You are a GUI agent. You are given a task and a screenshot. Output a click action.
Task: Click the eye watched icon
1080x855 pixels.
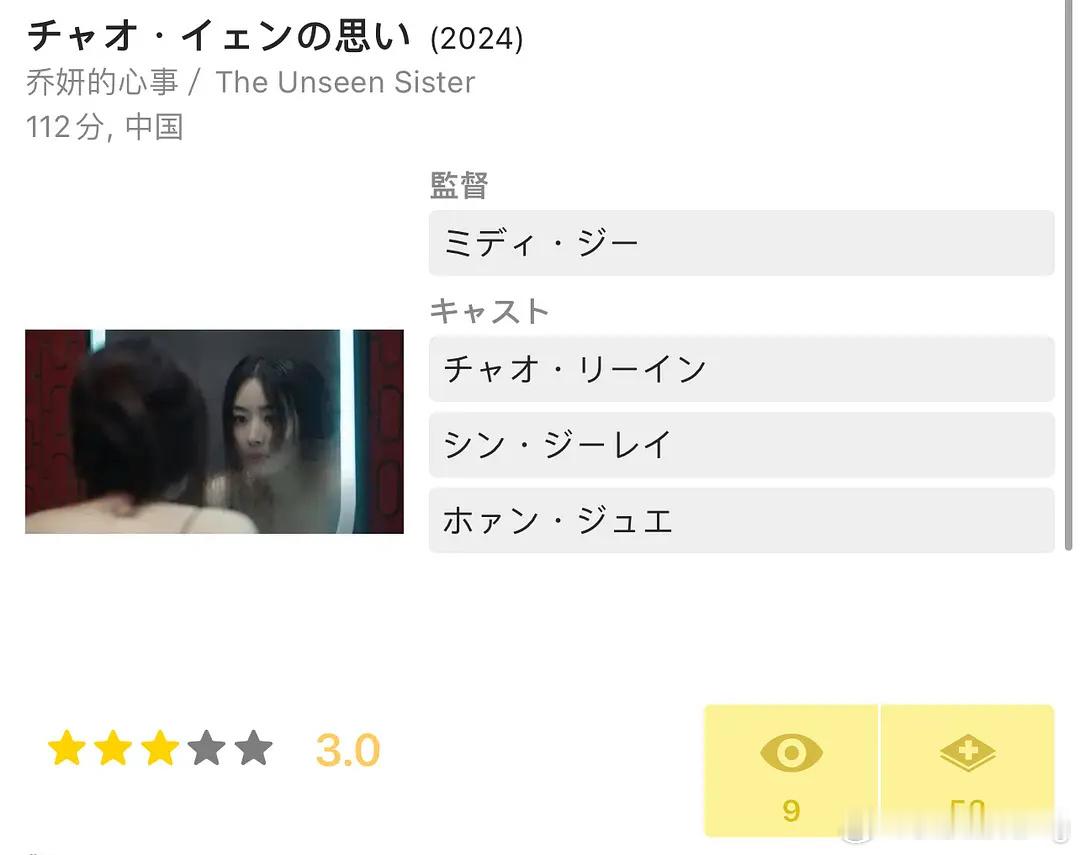point(791,752)
